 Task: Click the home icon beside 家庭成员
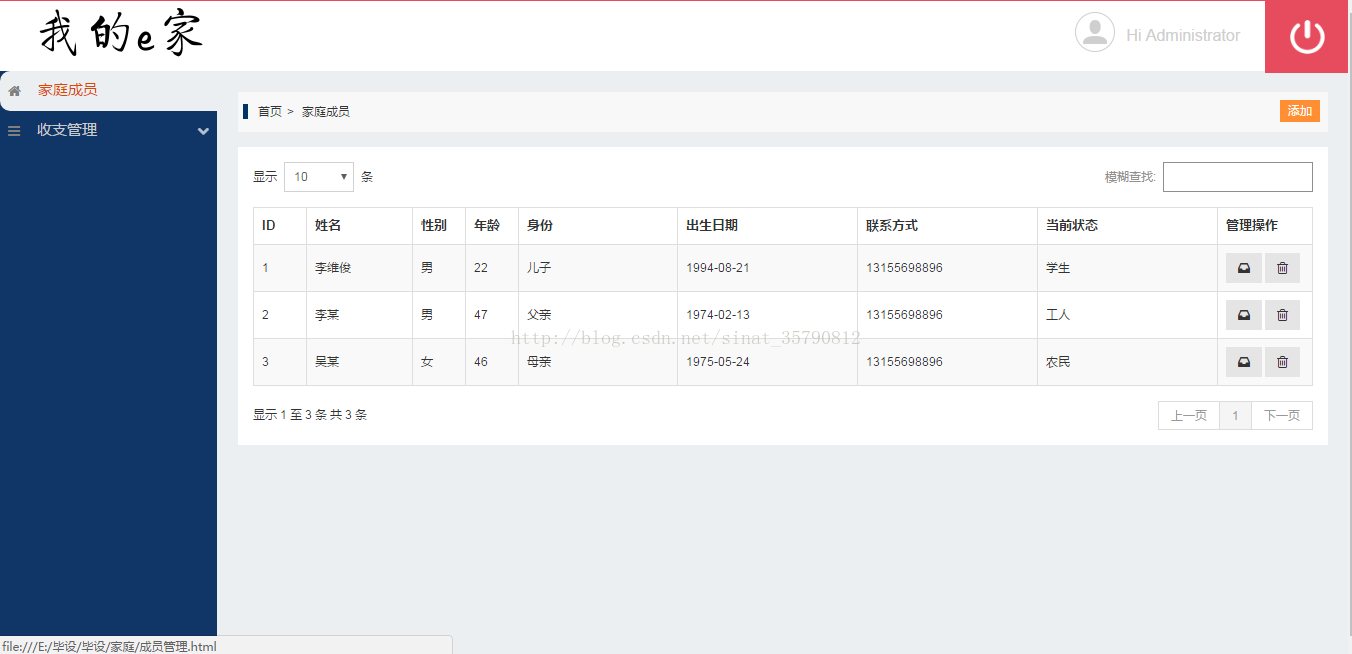(x=14, y=91)
